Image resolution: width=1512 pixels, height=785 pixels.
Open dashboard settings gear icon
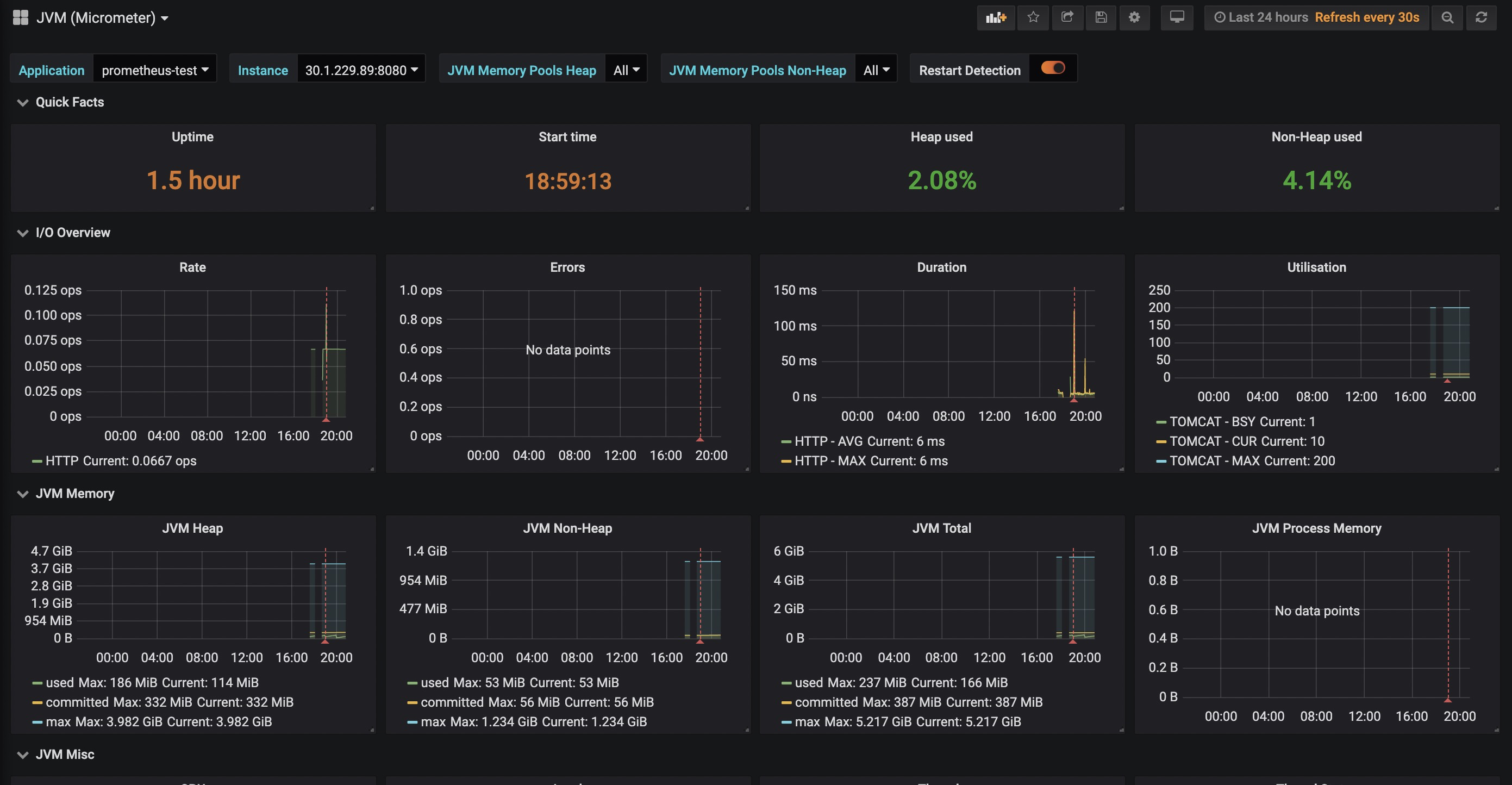(1134, 17)
